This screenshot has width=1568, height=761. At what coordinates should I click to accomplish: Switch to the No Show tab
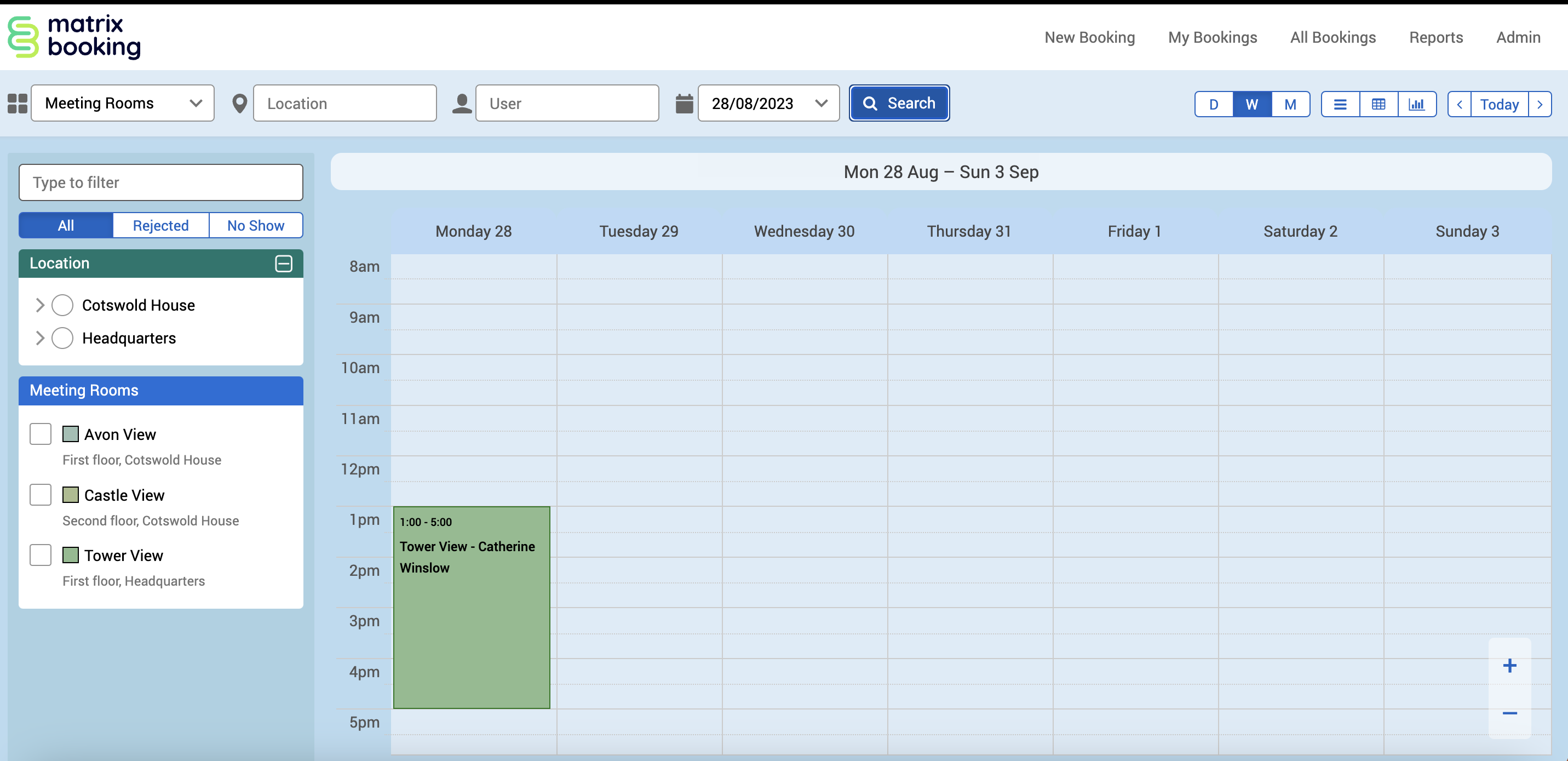point(255,225)
